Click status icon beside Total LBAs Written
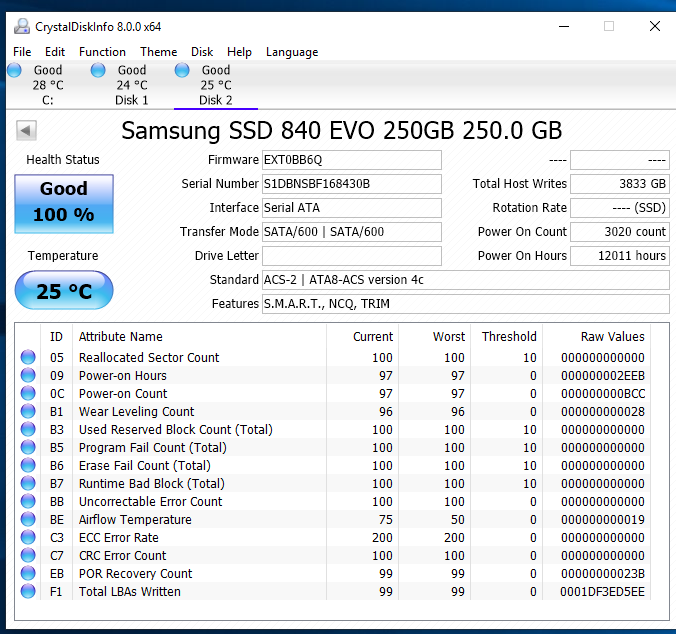The height and width of the screenshot is (634, 676). 28,592
